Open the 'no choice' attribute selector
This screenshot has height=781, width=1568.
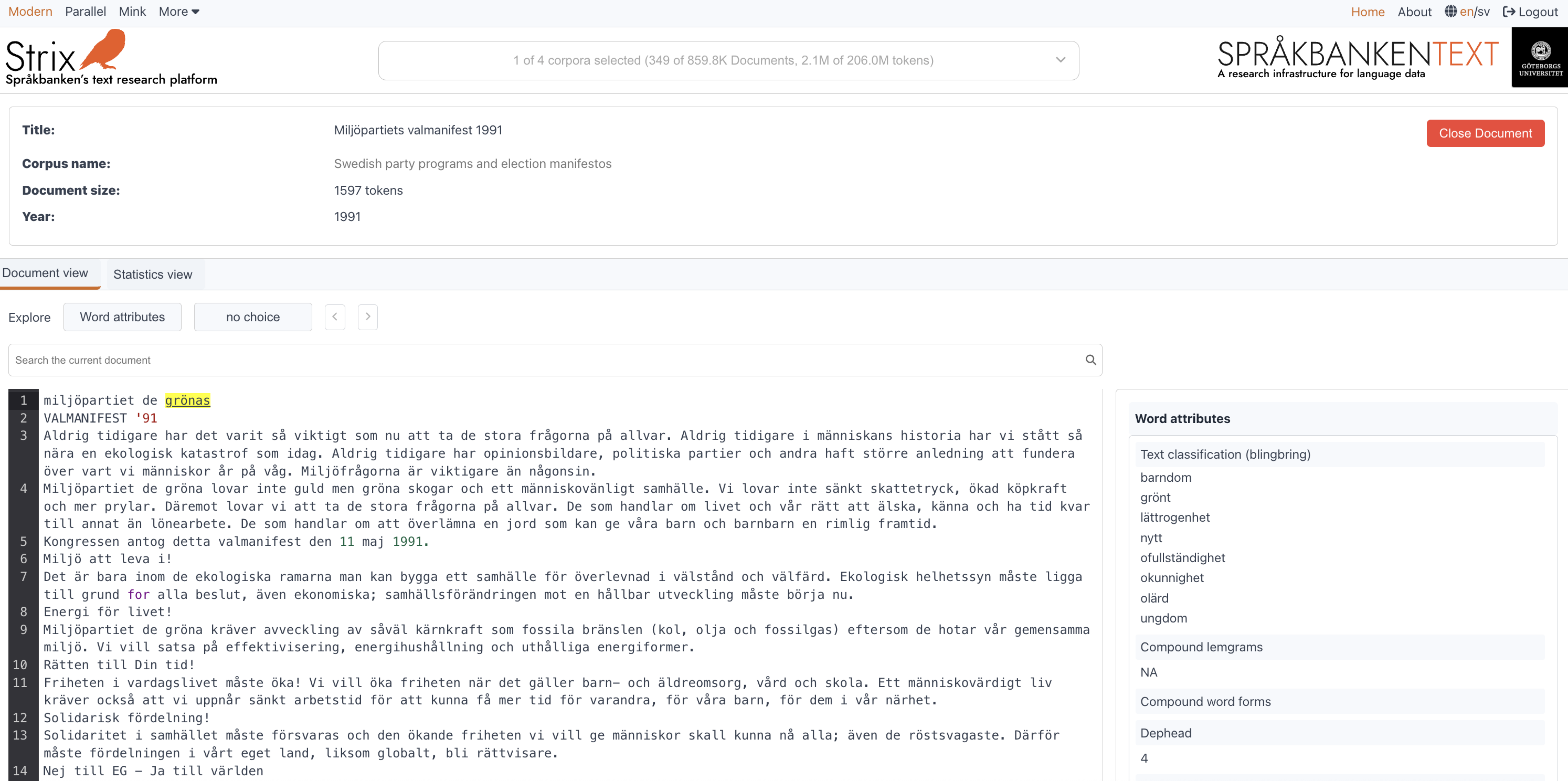coord(253,317)
